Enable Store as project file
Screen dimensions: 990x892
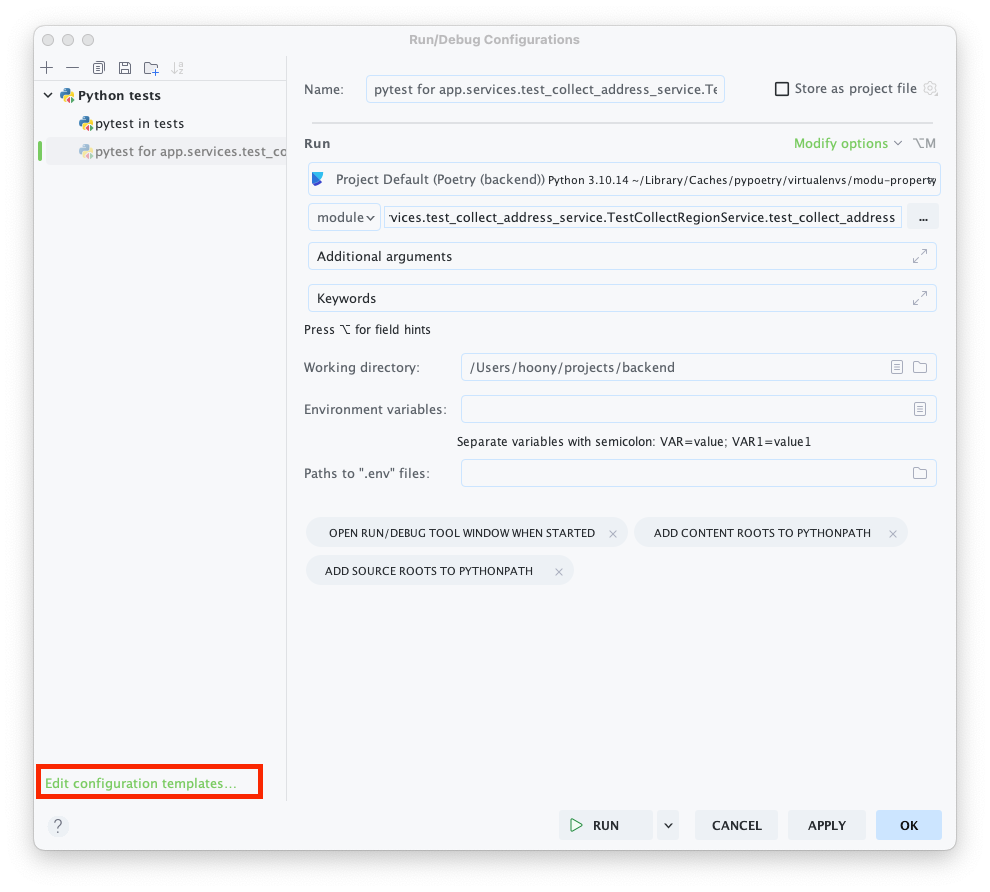(781, 88)
